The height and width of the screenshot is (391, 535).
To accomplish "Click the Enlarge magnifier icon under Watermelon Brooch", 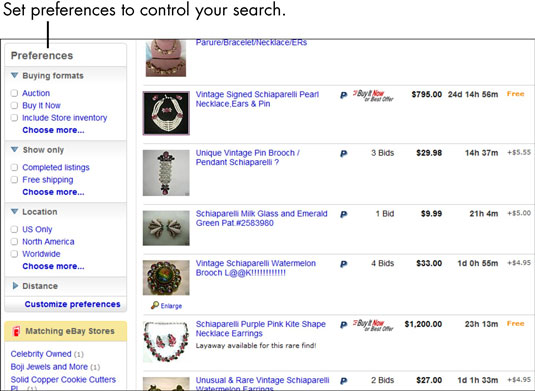I will tap(155, 305).
